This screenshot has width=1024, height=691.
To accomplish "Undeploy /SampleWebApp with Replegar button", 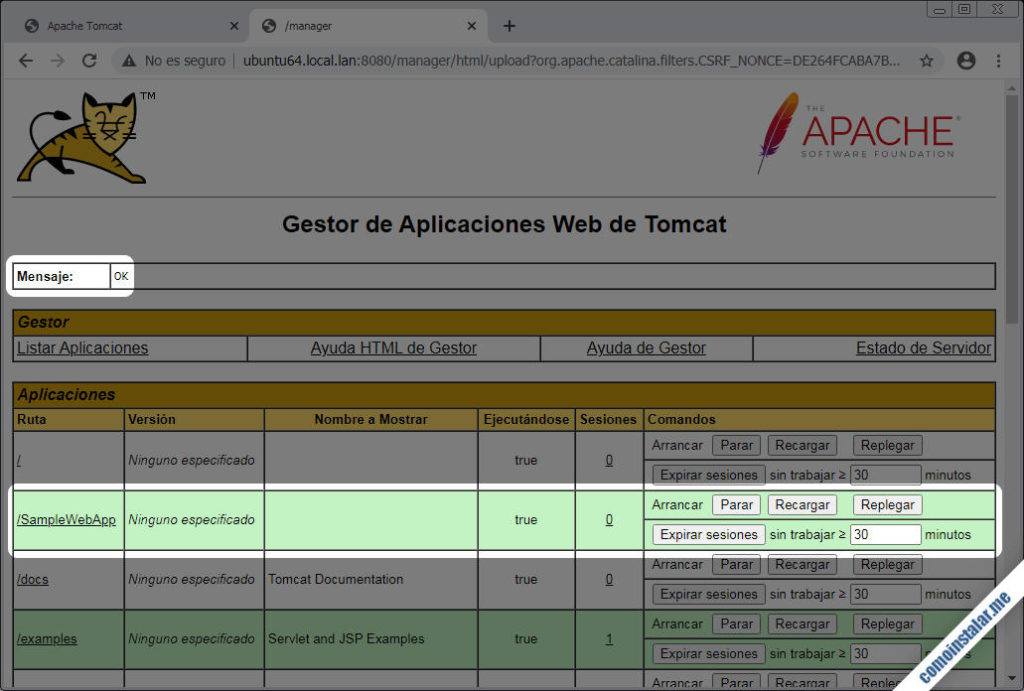I will point(888,505).
